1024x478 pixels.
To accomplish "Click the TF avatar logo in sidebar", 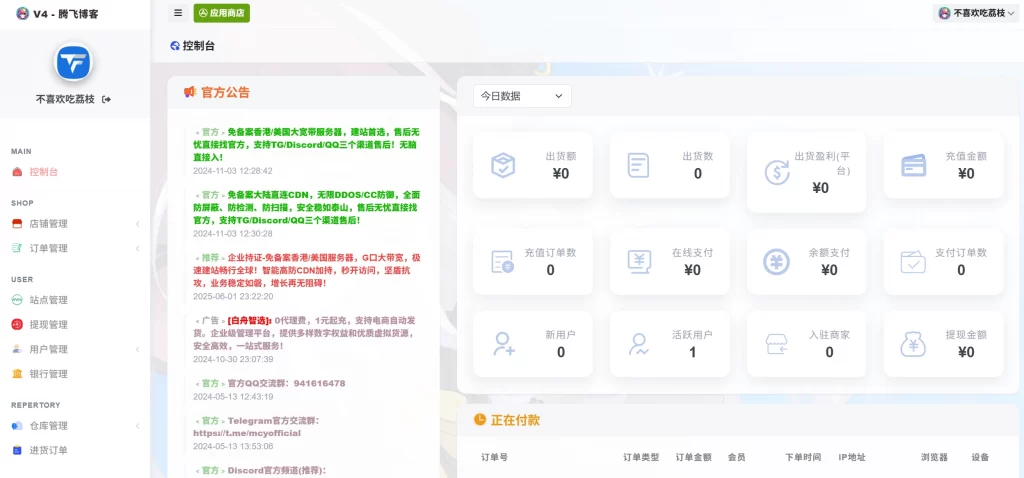I will [73, 63].
